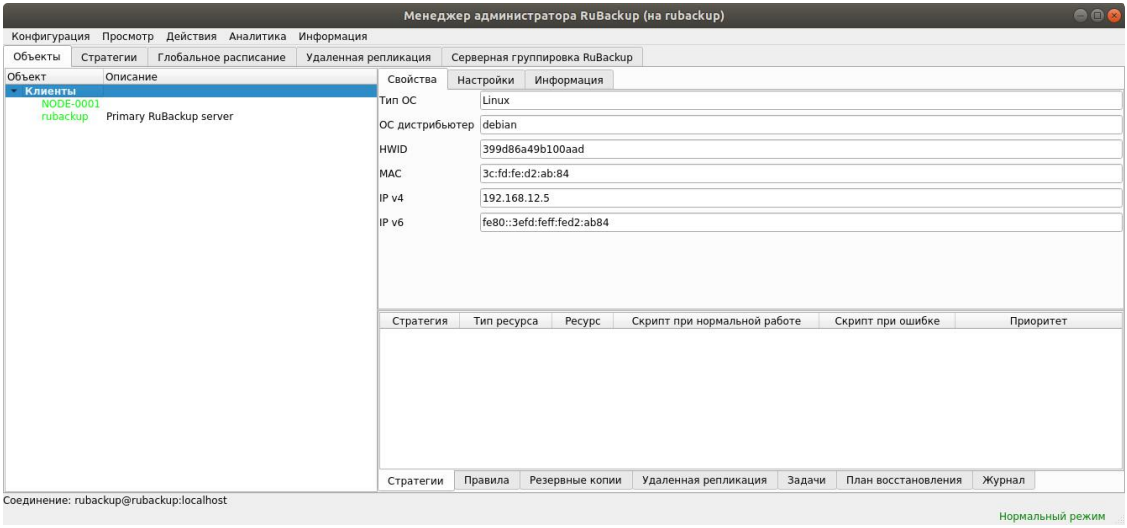Open the Журнал tab

pyautogui.click(x=1004, y=480)
